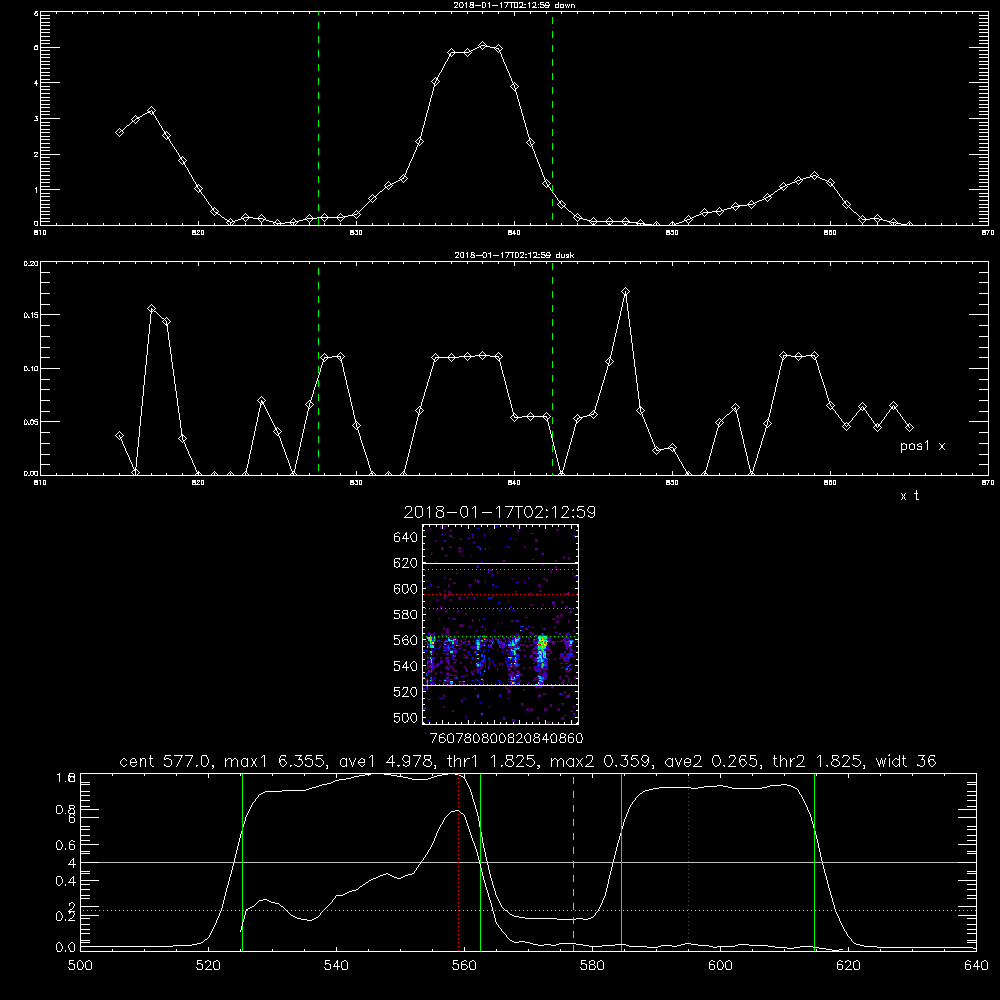Click the '640' x-axis label of the bottom plot

point(976,965)
